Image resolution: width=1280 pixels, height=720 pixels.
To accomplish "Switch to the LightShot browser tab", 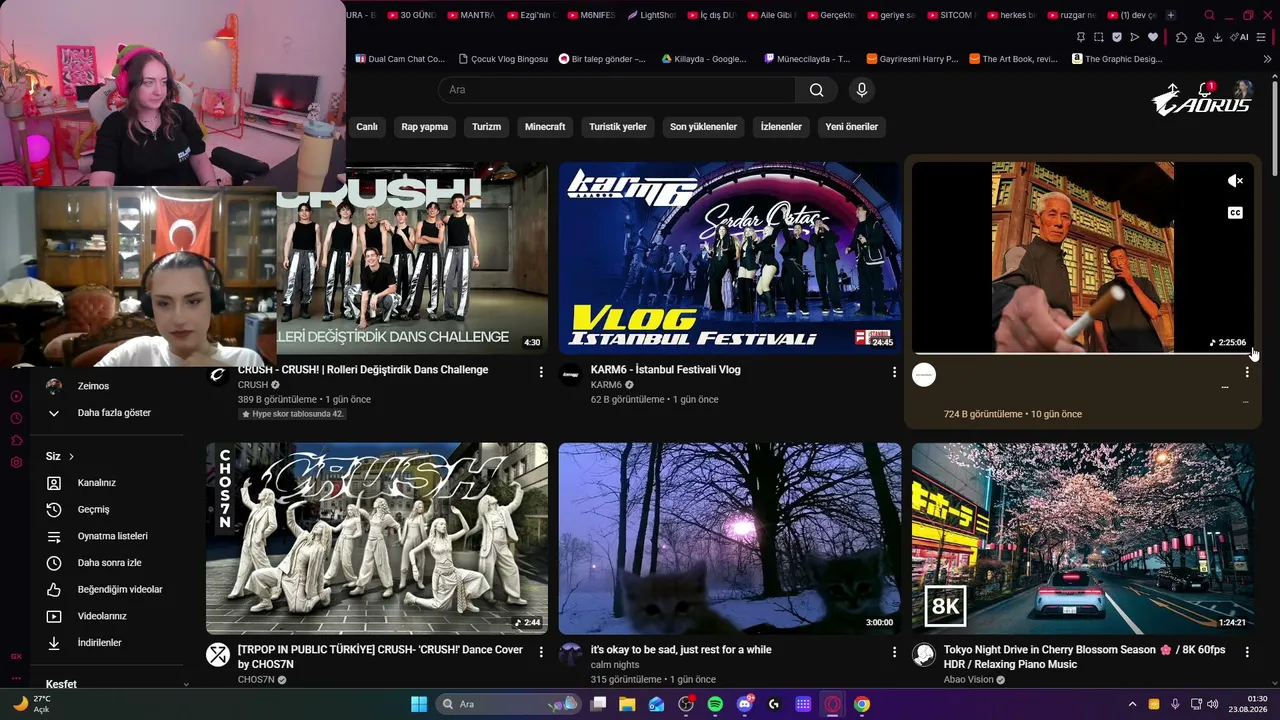I will 651,15.
